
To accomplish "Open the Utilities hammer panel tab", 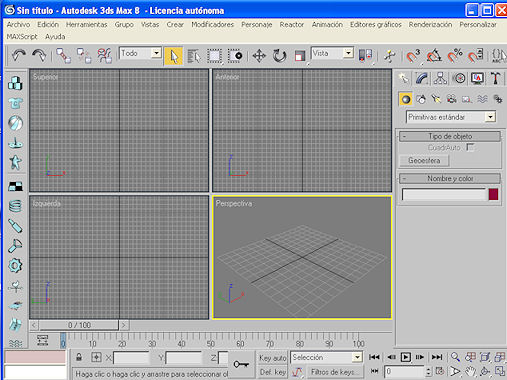I will tap(496, 79).
